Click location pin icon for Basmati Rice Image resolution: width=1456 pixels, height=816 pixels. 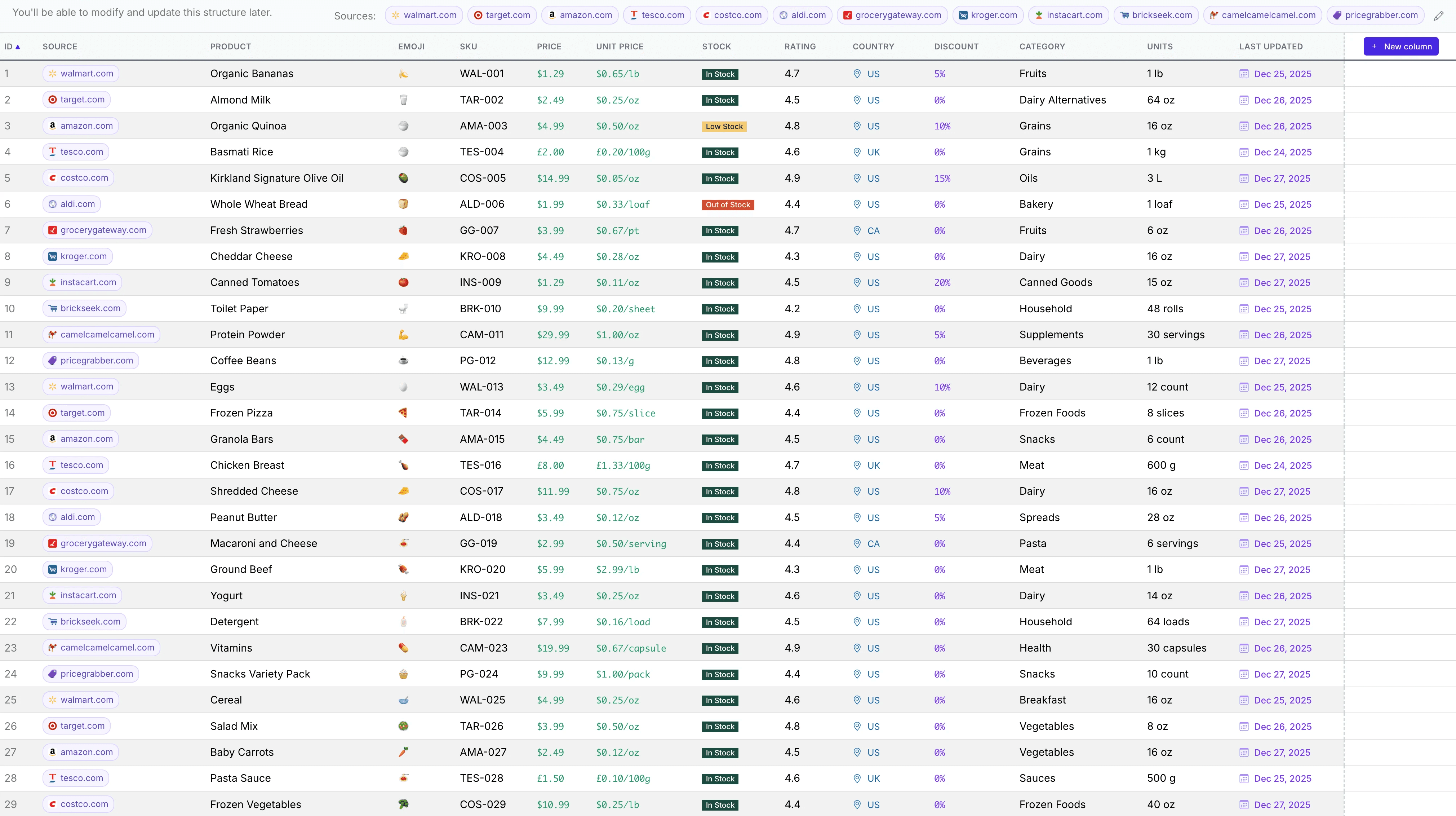tap(857, 152)
